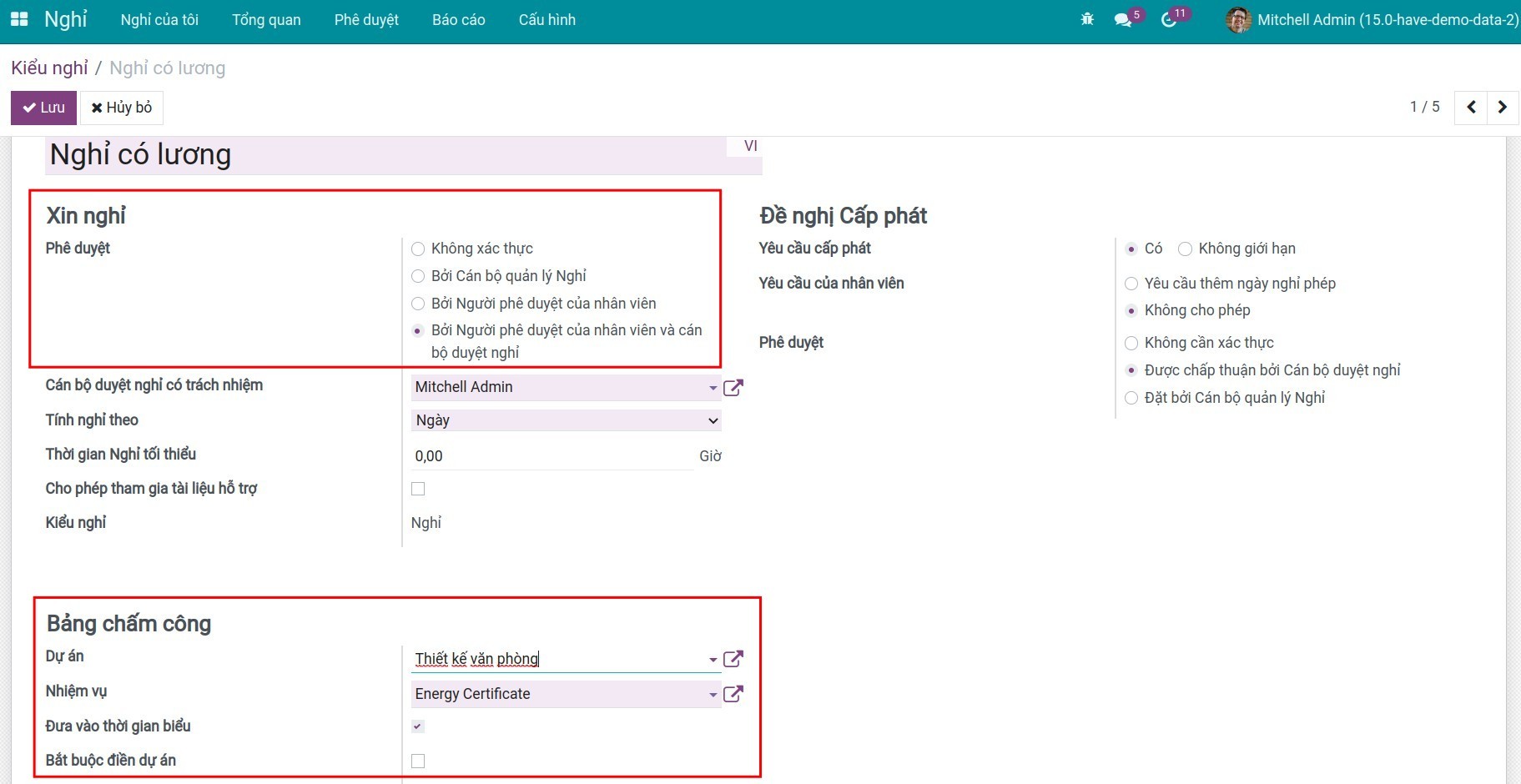Click the Lưu save button
This screenshot has width=1521, height=784.
pos(43,108)
